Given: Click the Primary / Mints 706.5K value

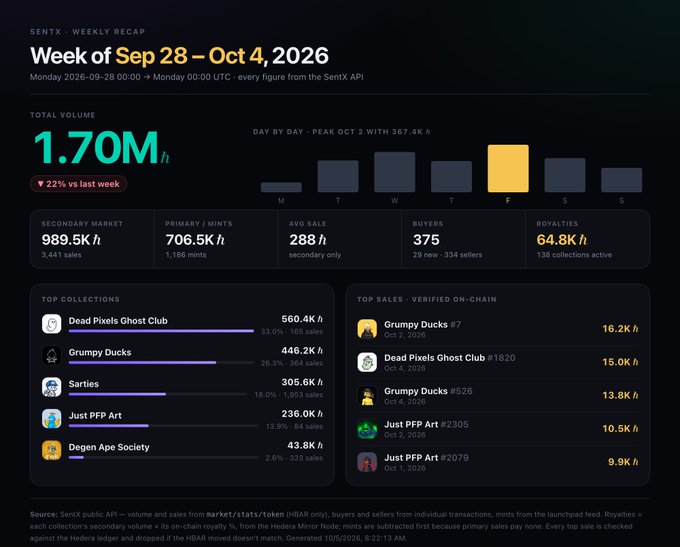Looking at the screenshot, I should pos(195,240).
